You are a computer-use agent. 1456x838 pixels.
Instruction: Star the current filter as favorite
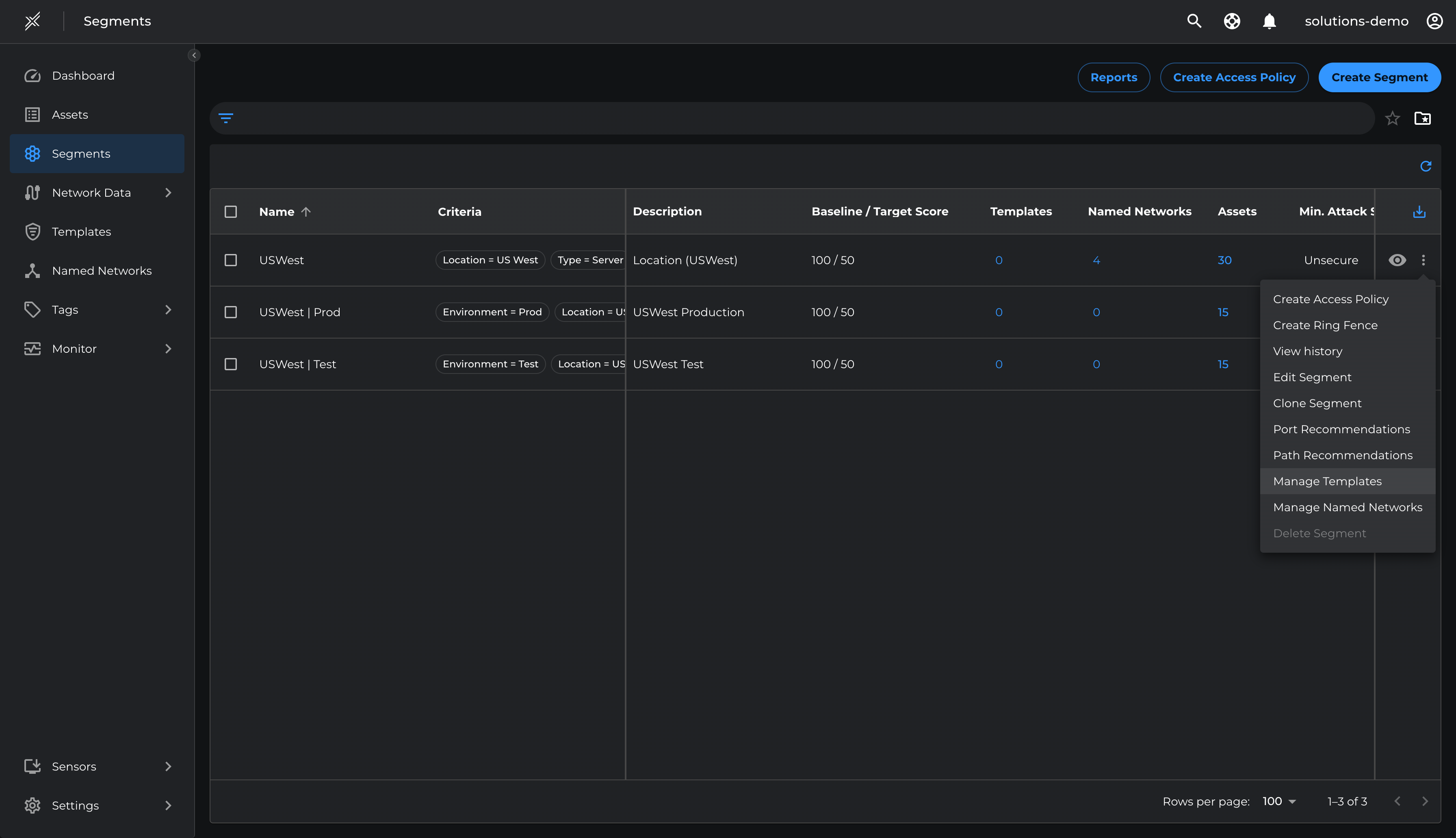1392,119
